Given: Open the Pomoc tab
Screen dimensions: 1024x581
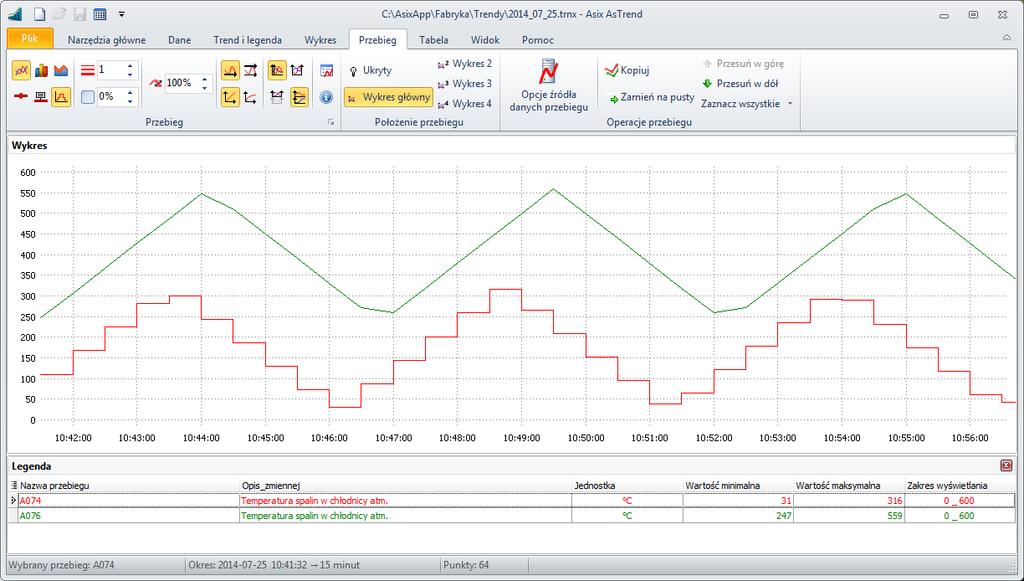Looking at the screenshot, I should tap(537, 40).
